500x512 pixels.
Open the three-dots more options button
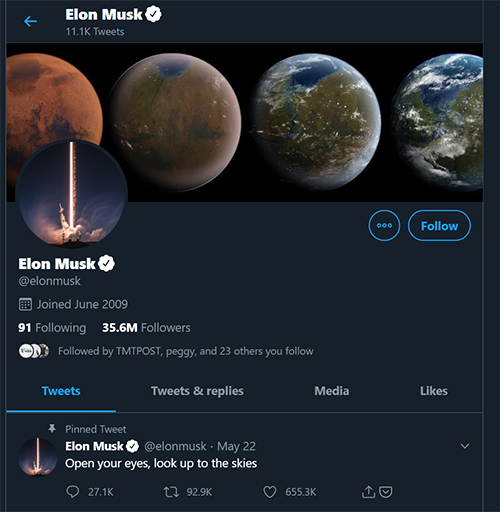pyautogui.click(x=384, y=226)
